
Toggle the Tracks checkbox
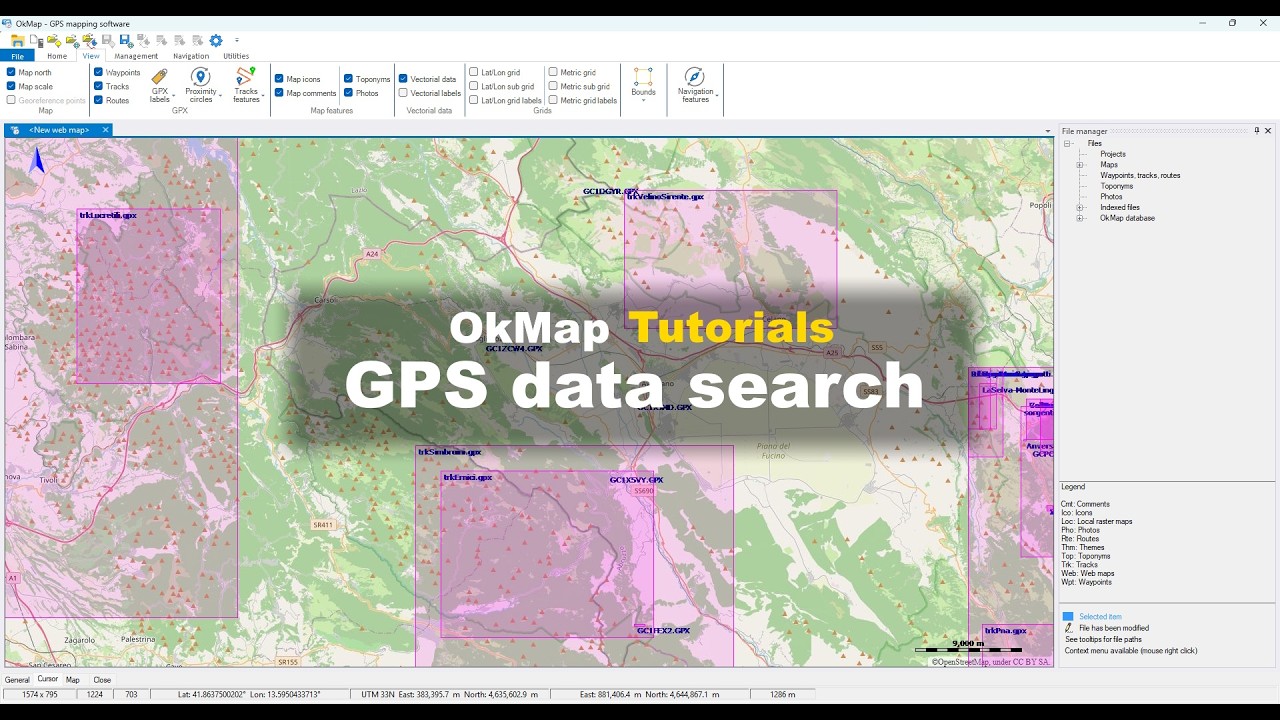(98, 86)
